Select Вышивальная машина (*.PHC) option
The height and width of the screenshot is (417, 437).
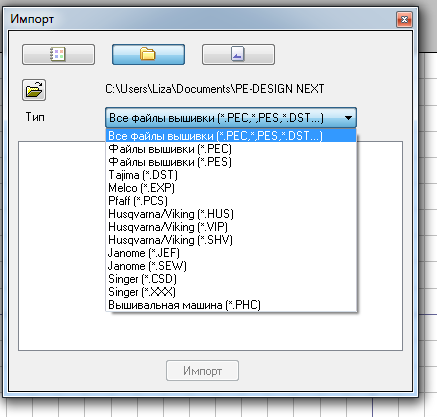coord(231,305)
